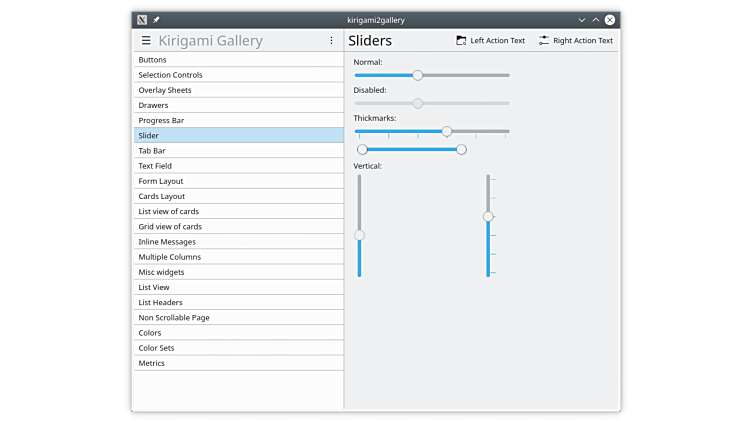The height and width of the screenshot is (423, 752).
Task: Open the Buttons gallery page
Action: pos(153,60)
